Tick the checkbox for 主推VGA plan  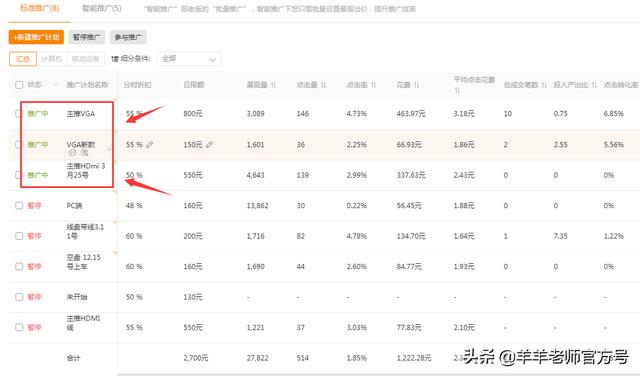point(19,113)
